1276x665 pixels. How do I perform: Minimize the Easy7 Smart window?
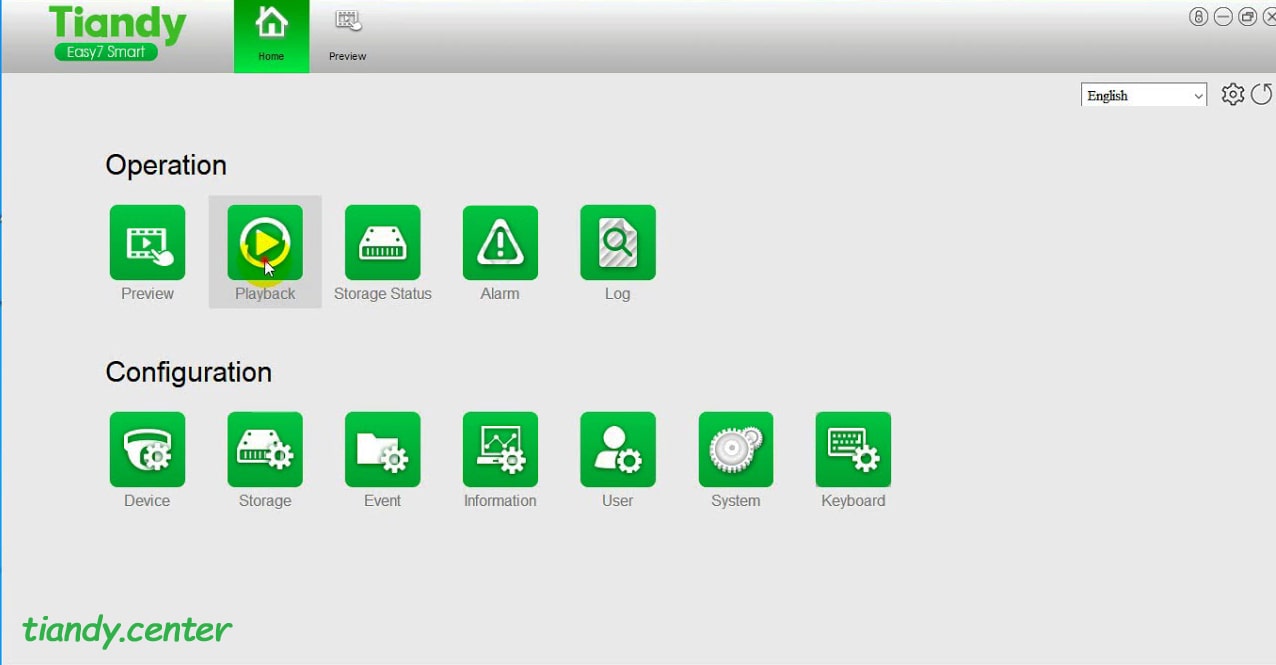(x=1223, y=17)
